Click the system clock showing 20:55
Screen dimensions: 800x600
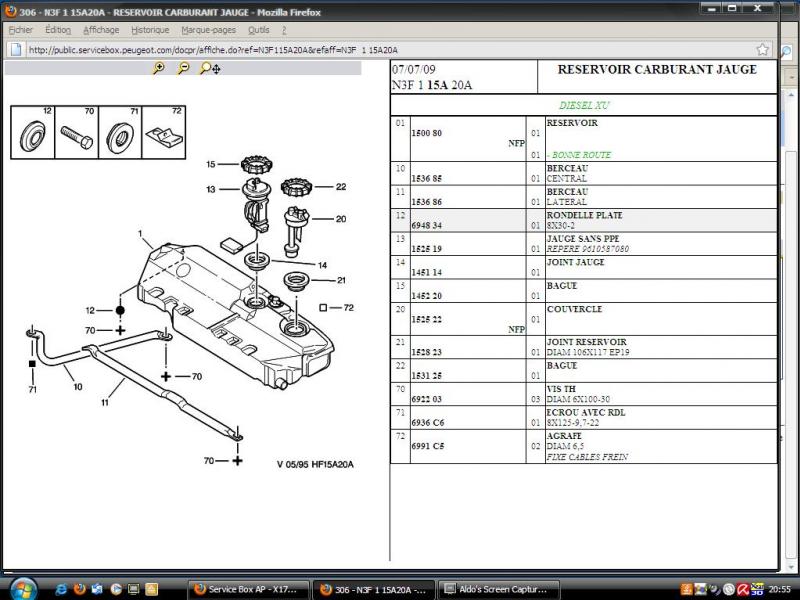tap(779, 589)
